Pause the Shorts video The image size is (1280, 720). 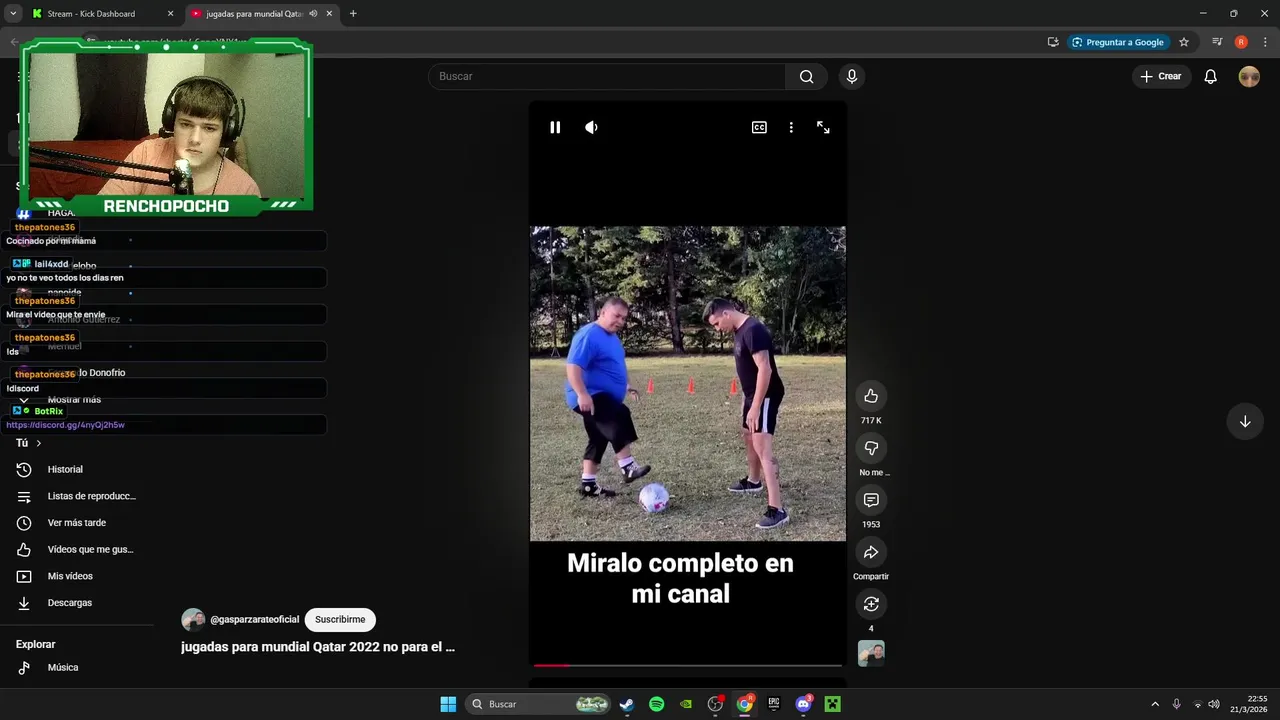click(x=555, y=127)
